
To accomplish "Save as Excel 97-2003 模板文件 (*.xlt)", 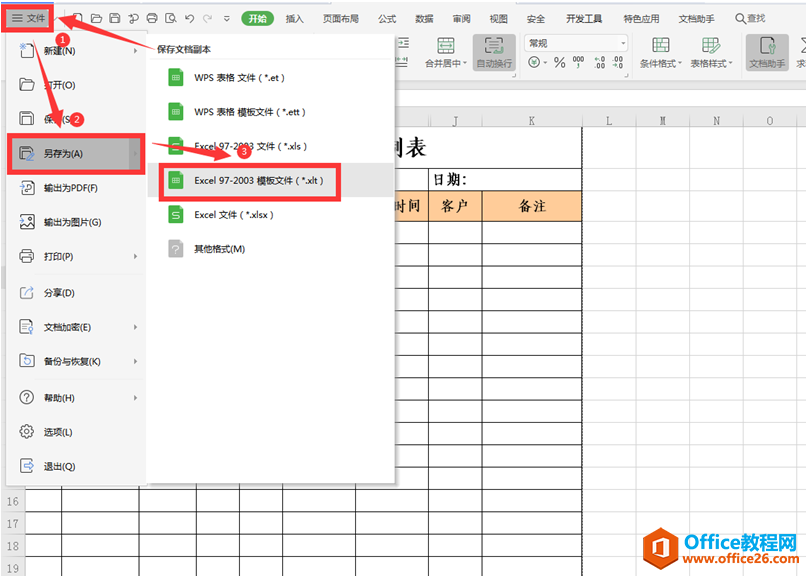I will click(x=271, y=181).
